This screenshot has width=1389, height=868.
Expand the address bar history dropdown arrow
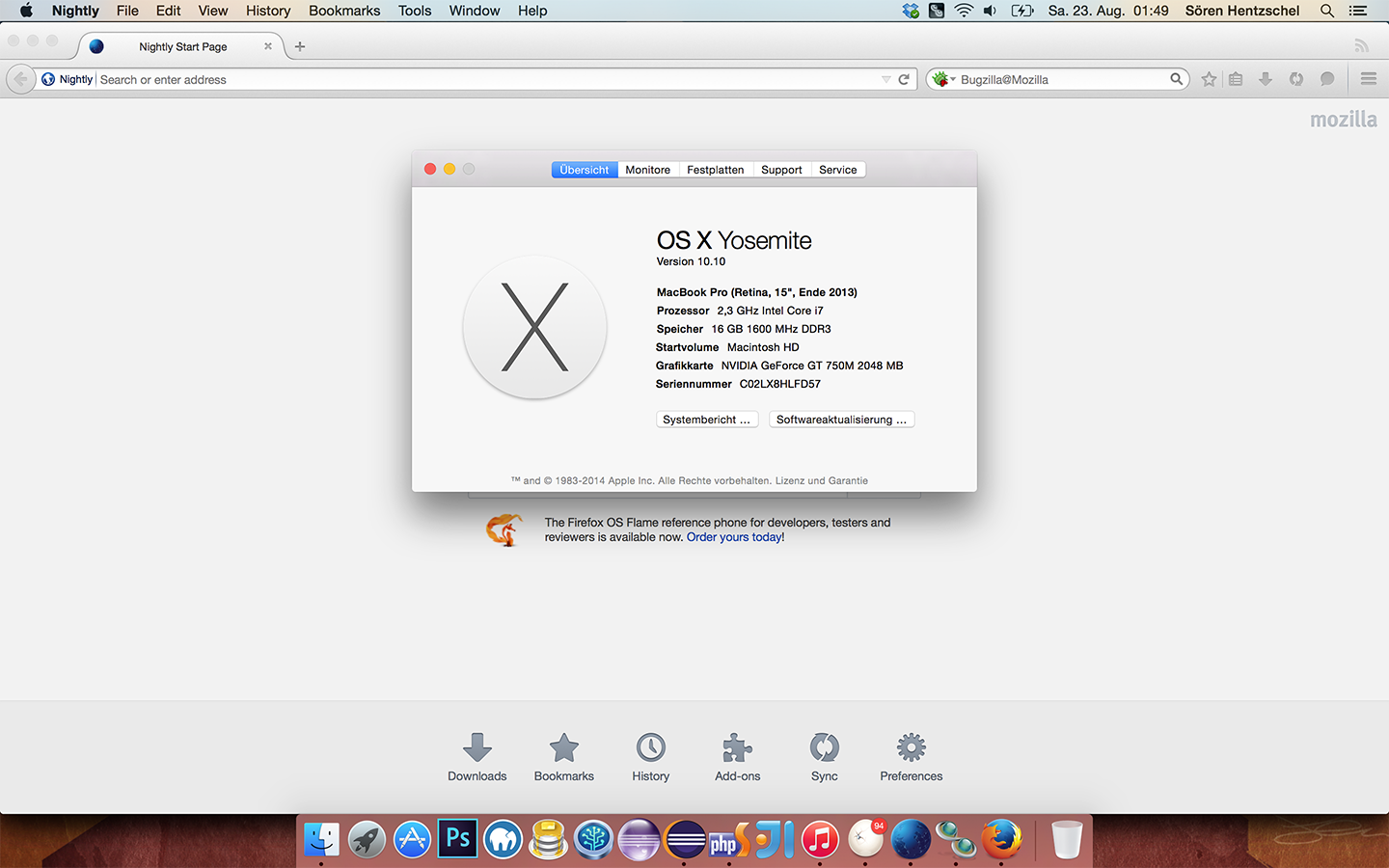[x=885, y=80]
